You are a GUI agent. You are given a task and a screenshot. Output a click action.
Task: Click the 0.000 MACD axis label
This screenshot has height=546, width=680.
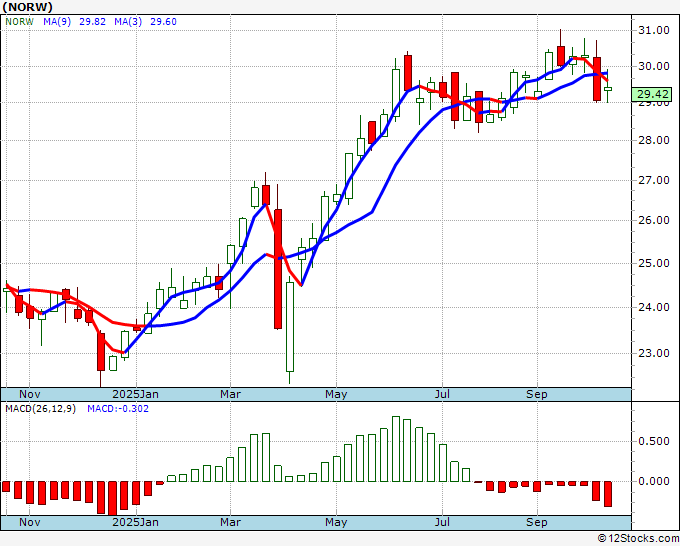click(654, 481)
